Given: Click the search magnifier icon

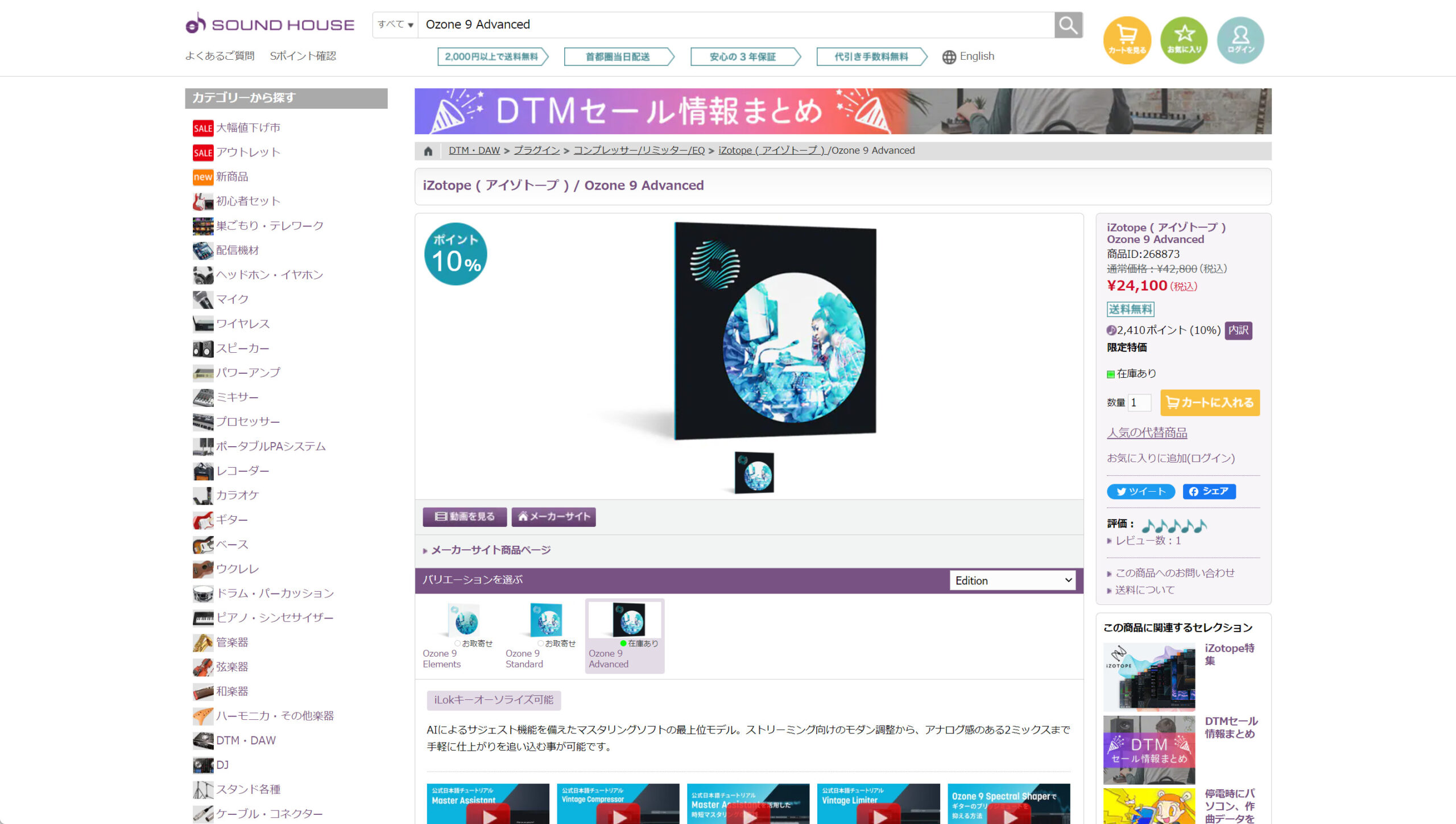Looking at the screenshot, I should (x=1068, y=25).
